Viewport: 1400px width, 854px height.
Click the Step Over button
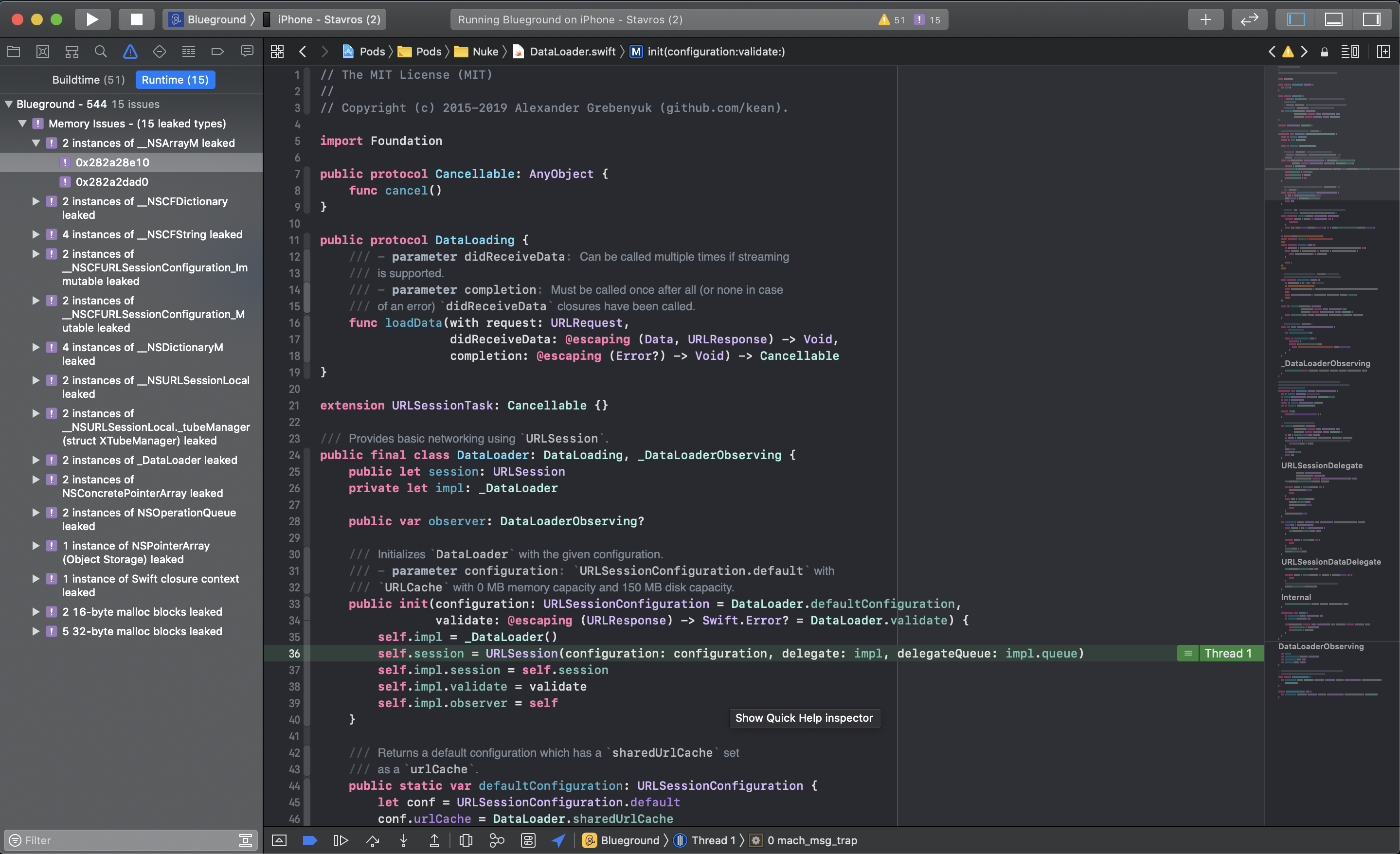[373, 840]
